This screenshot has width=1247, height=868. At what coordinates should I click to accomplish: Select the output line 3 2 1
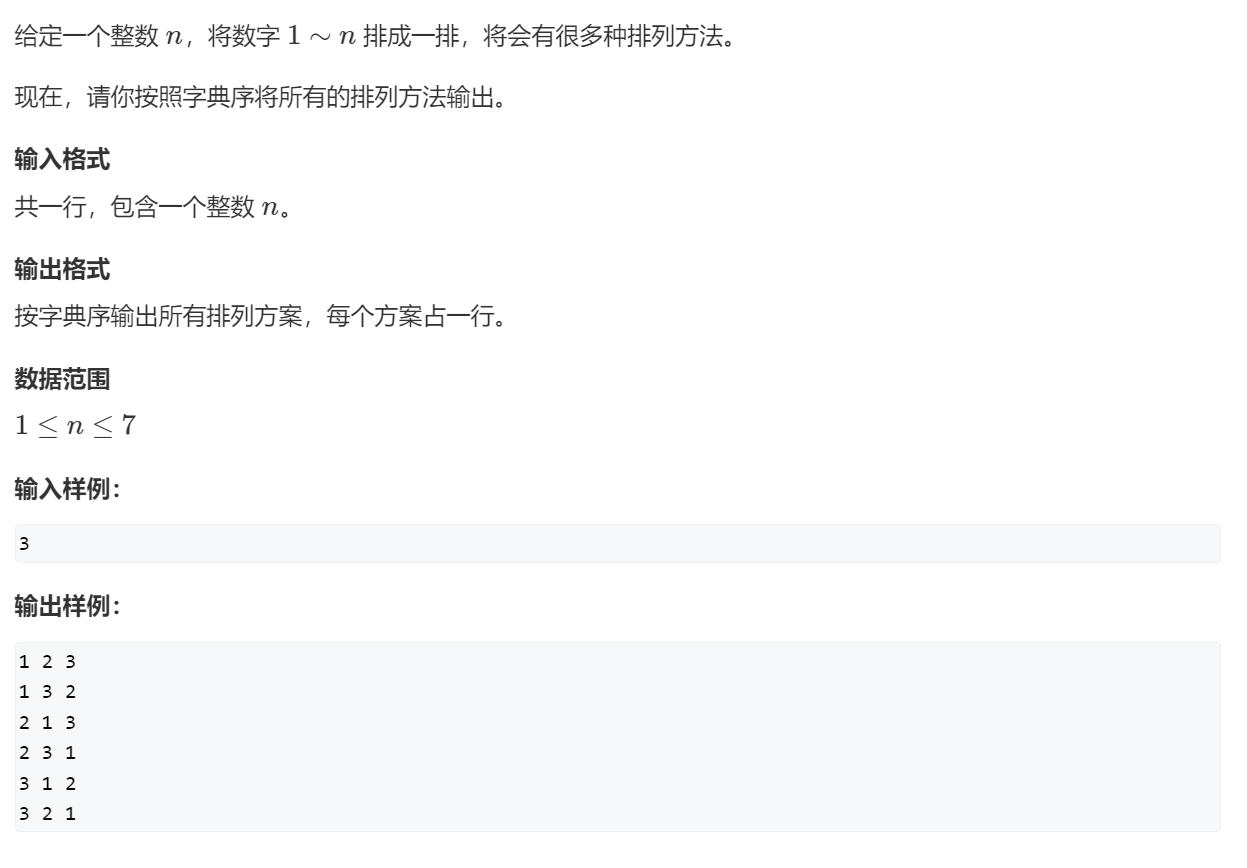tap(47, 814)
